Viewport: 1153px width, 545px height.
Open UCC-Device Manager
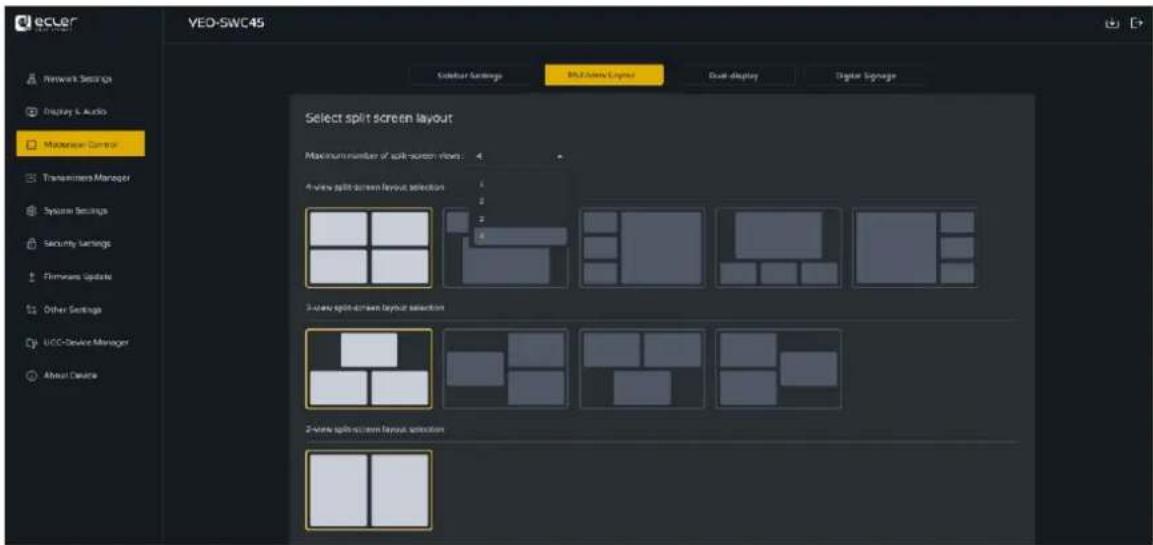point(80,343)
